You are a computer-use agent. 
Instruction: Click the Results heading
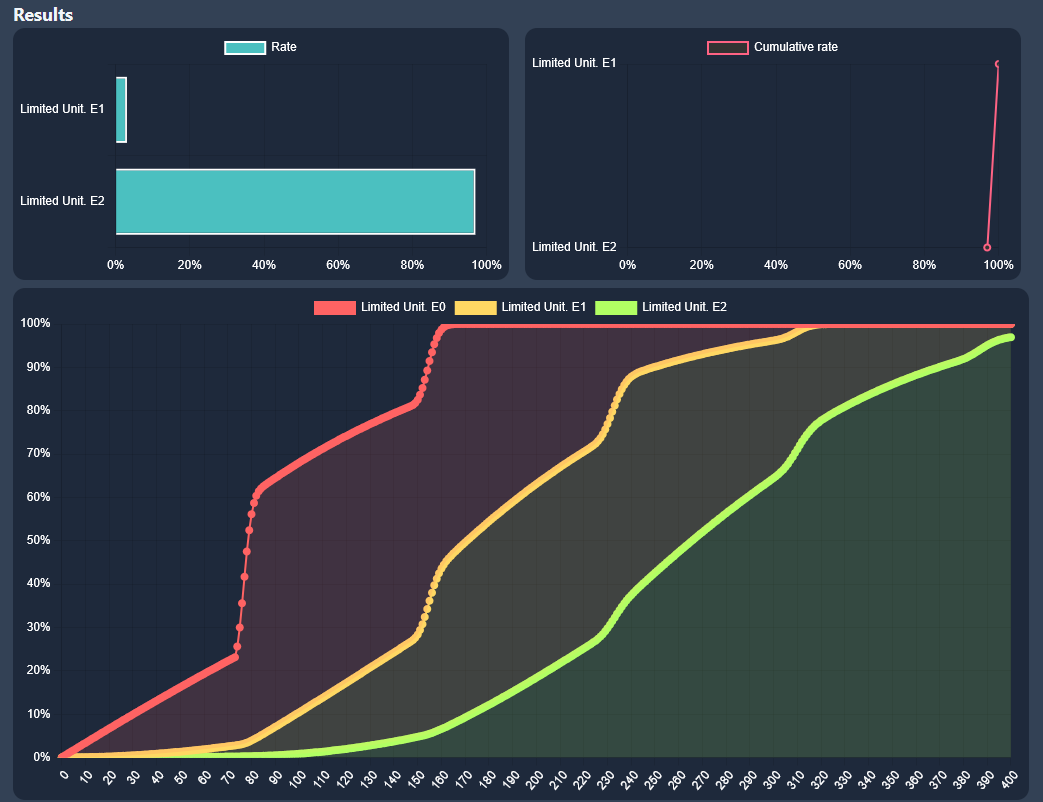[43, 15]
